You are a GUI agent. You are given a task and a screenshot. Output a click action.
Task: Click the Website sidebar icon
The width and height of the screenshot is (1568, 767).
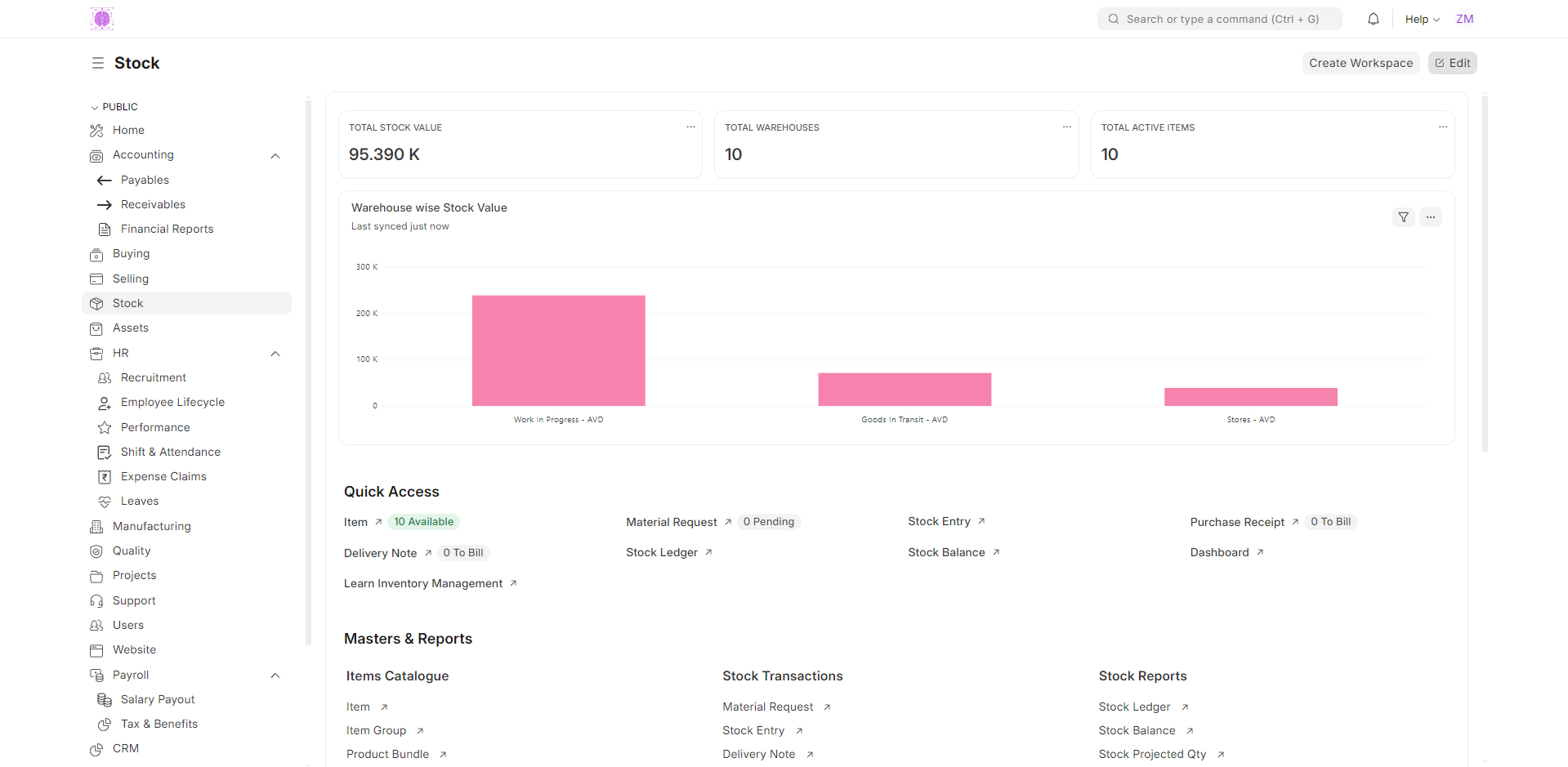(96, 650)
